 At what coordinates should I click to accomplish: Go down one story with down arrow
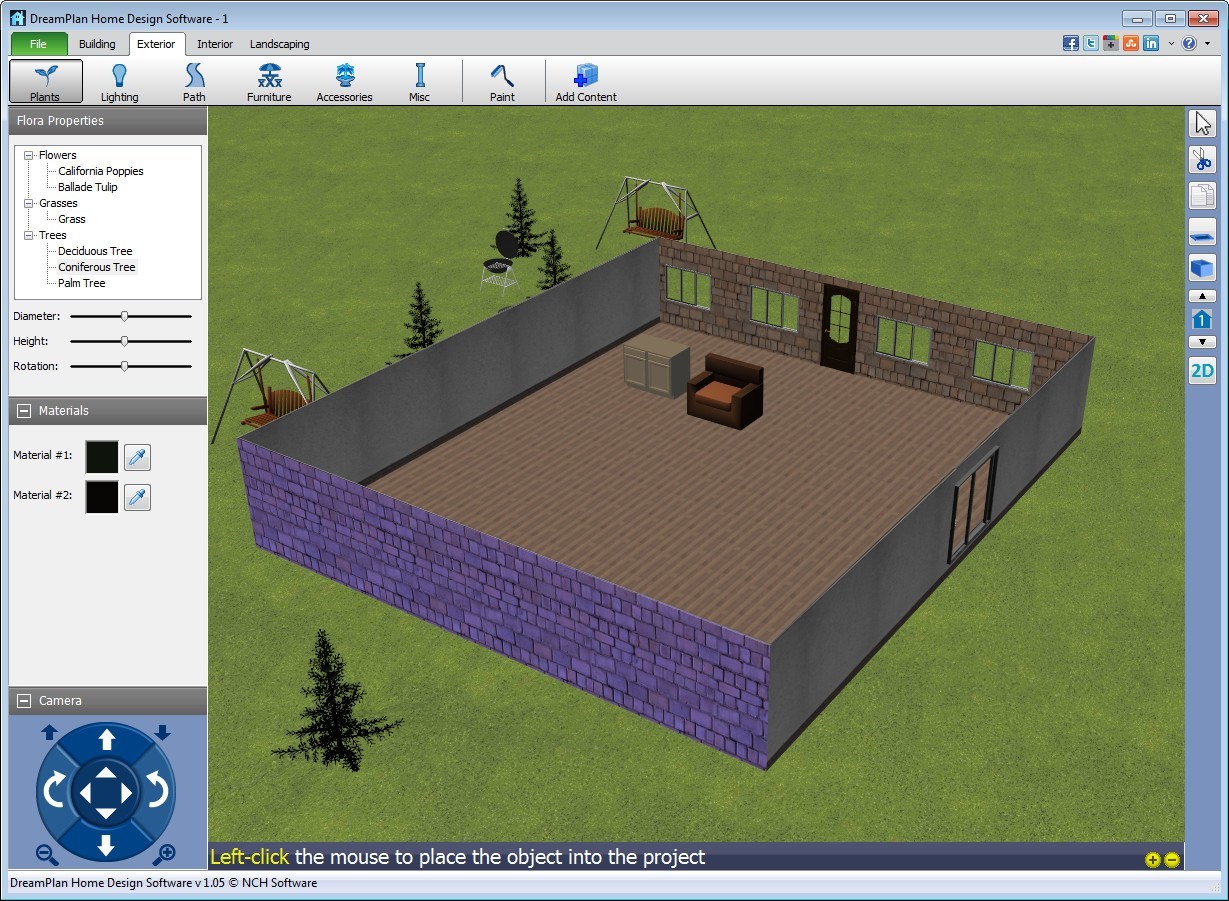tap(1202, 342)
